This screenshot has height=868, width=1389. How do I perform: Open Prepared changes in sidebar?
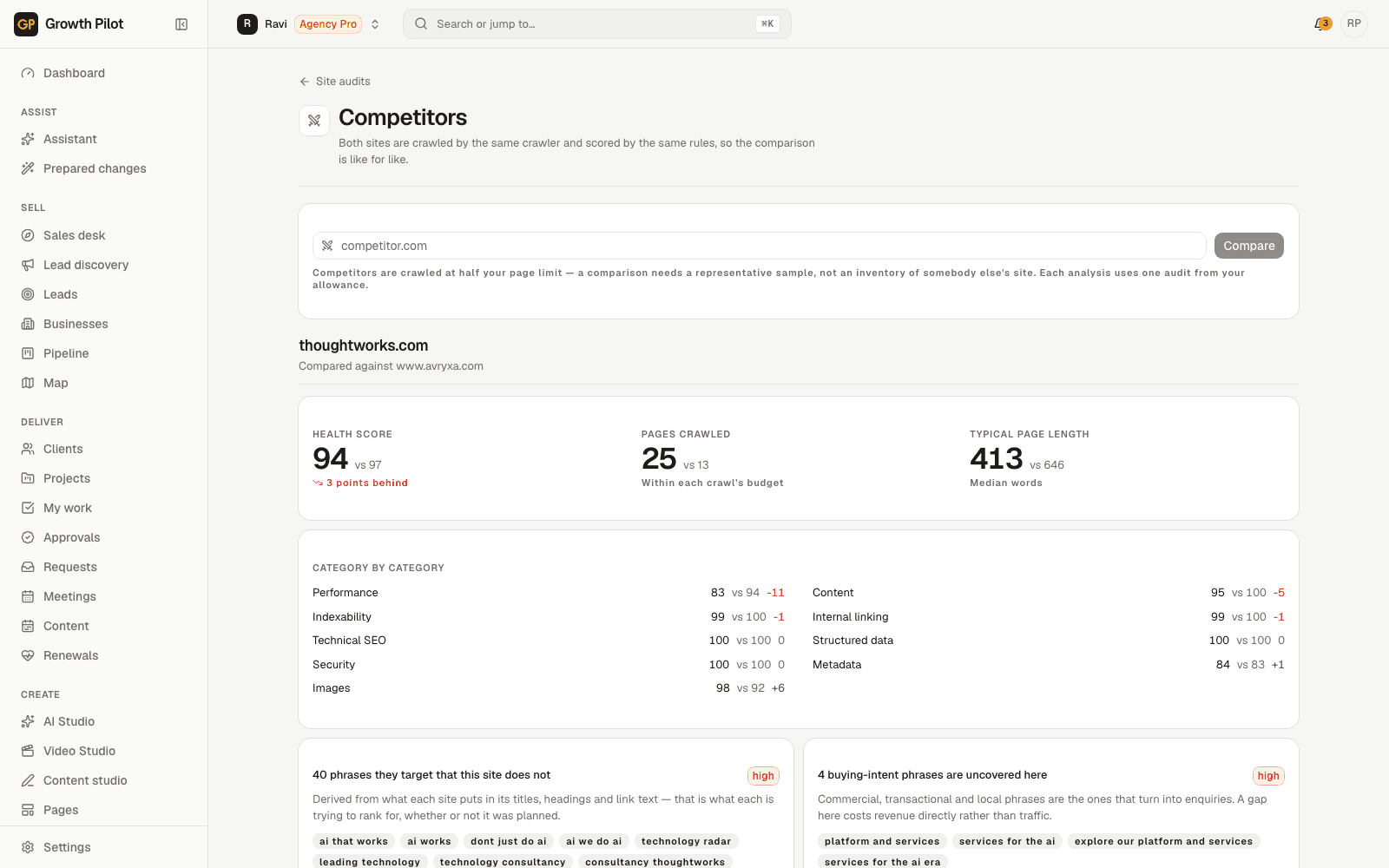point(104,168)
